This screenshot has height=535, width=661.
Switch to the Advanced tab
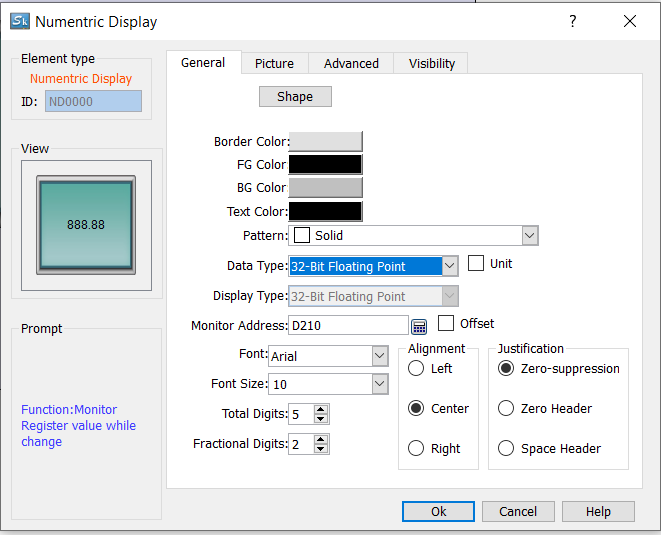click(351, 64)
